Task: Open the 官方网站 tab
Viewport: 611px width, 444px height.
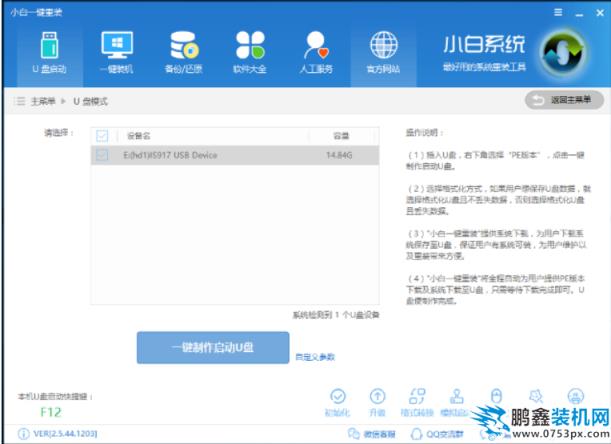Action: coord(383,54)
